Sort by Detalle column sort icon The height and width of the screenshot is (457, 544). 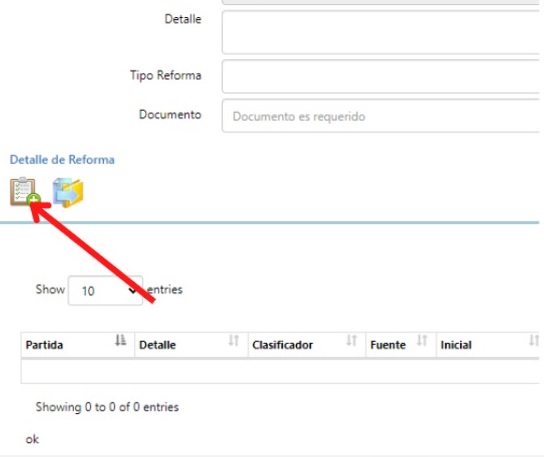(x=233, y=340)
